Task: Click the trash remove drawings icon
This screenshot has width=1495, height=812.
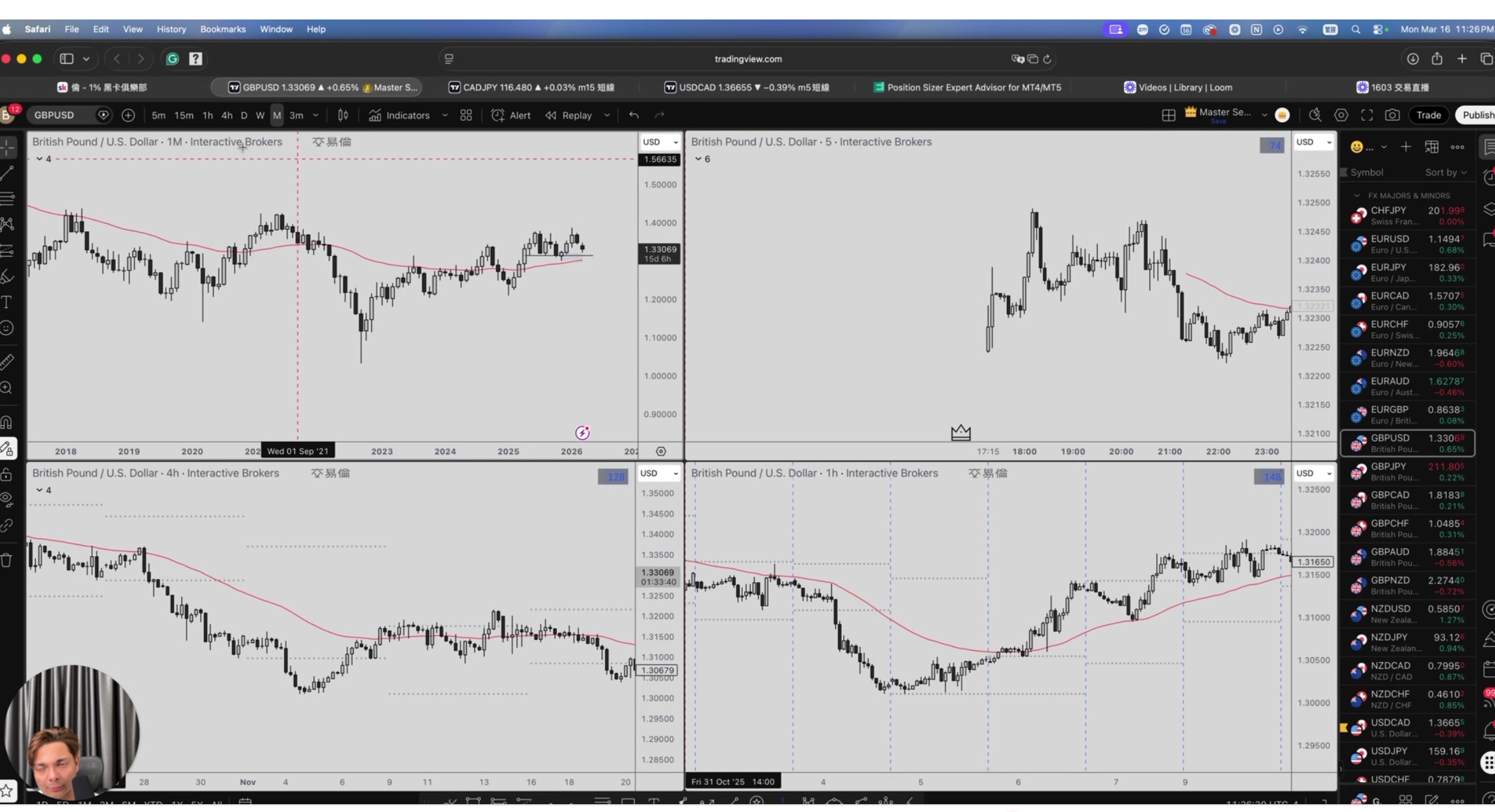Action: 6,560
